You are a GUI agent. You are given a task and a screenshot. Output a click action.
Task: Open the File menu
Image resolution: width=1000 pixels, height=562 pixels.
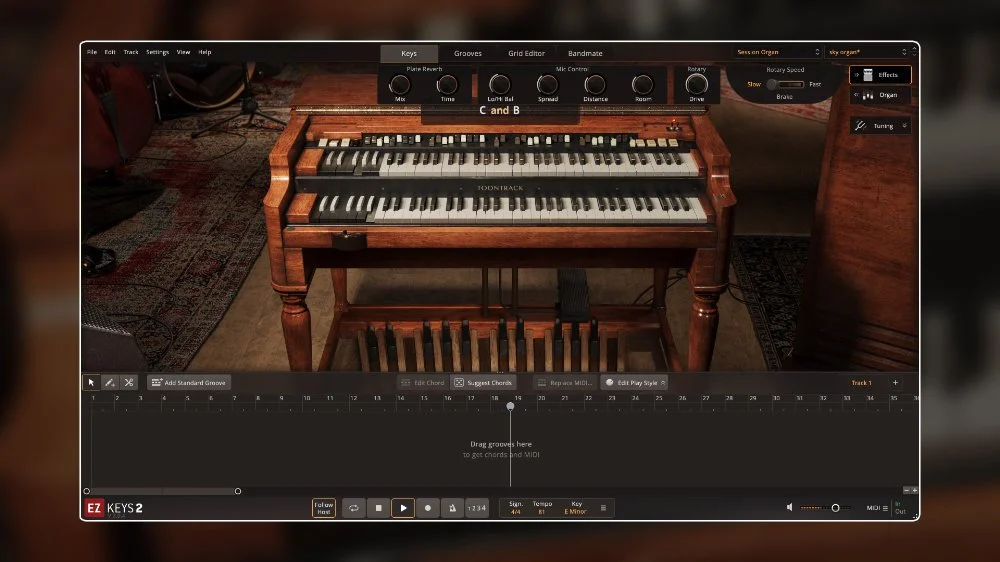point(92,52)
